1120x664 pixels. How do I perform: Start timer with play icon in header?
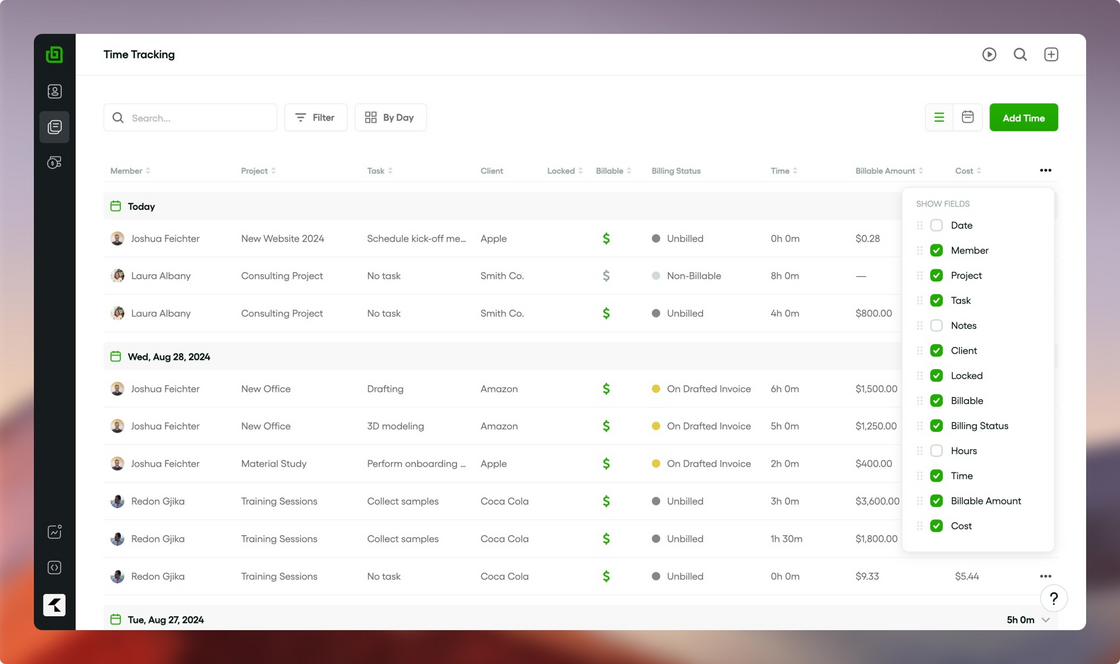click(989, 54)
